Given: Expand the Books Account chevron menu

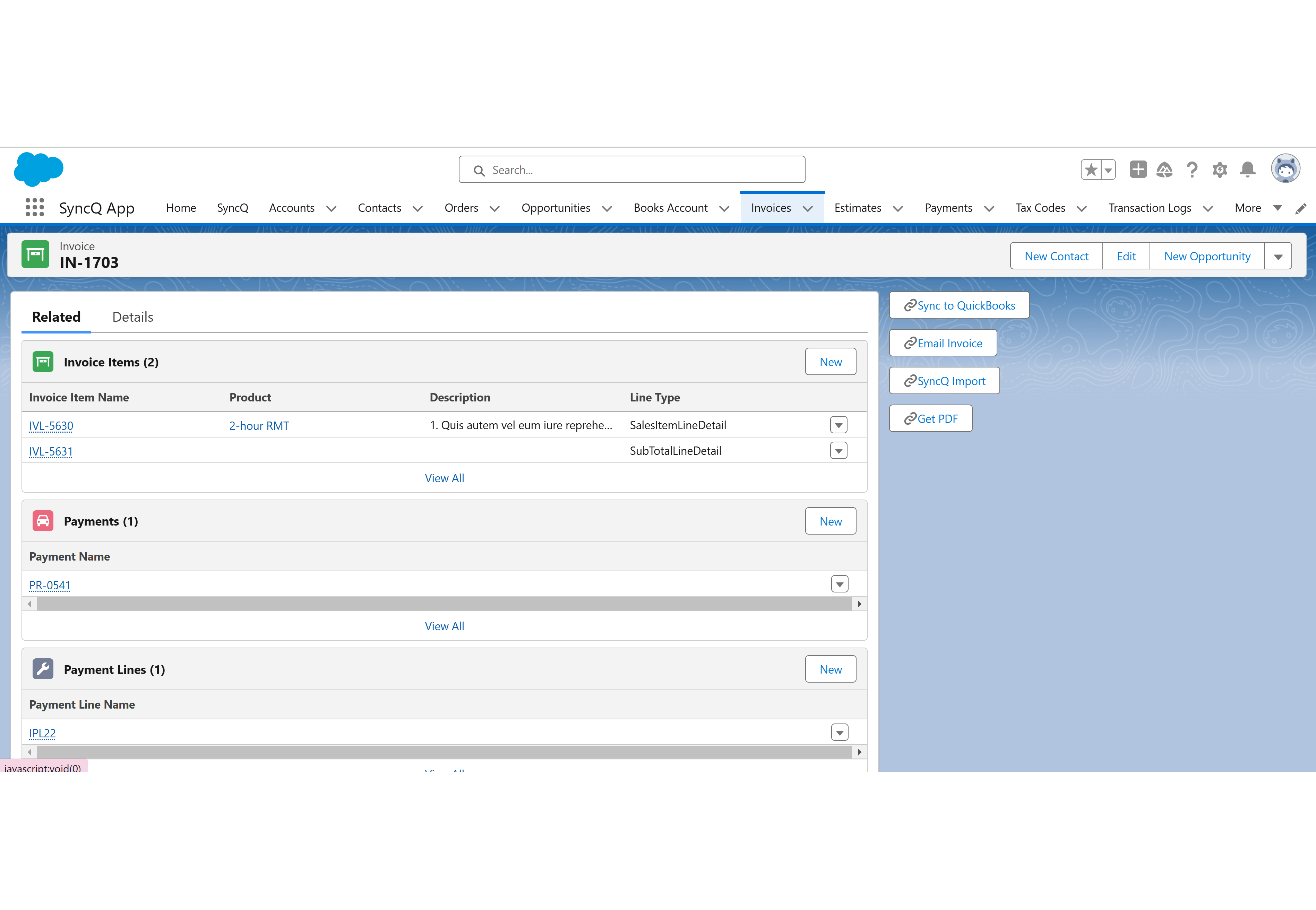Looking at the screenshot, I should [x=724, y=209].
